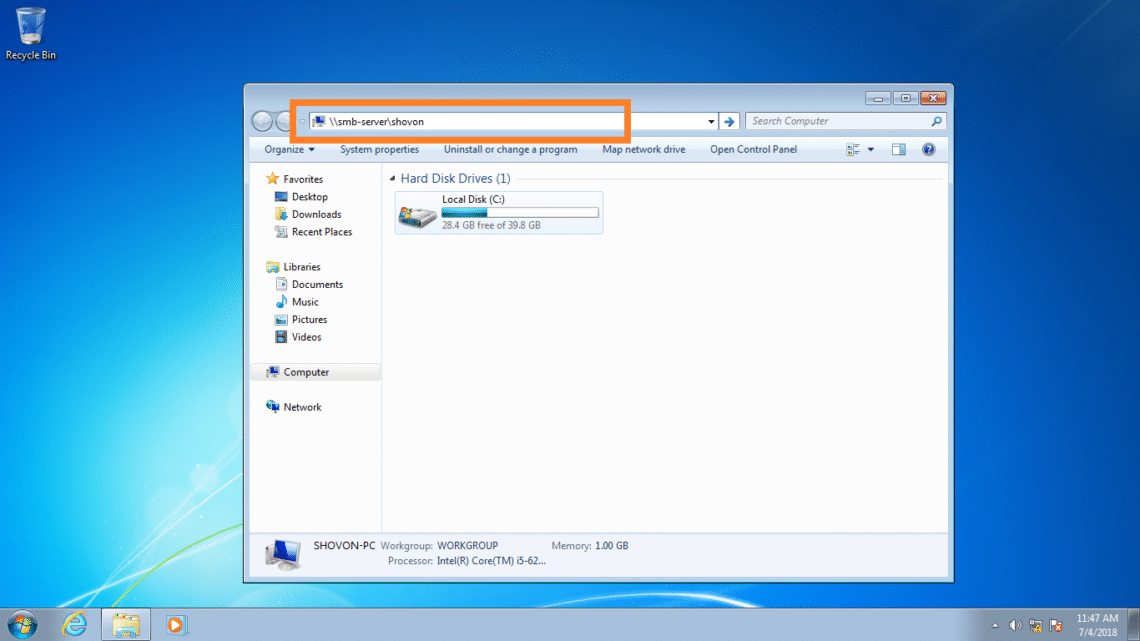1140x641 pixels.
Task: Open the change view options dropdown arrow
Action: tap(870, 150)
